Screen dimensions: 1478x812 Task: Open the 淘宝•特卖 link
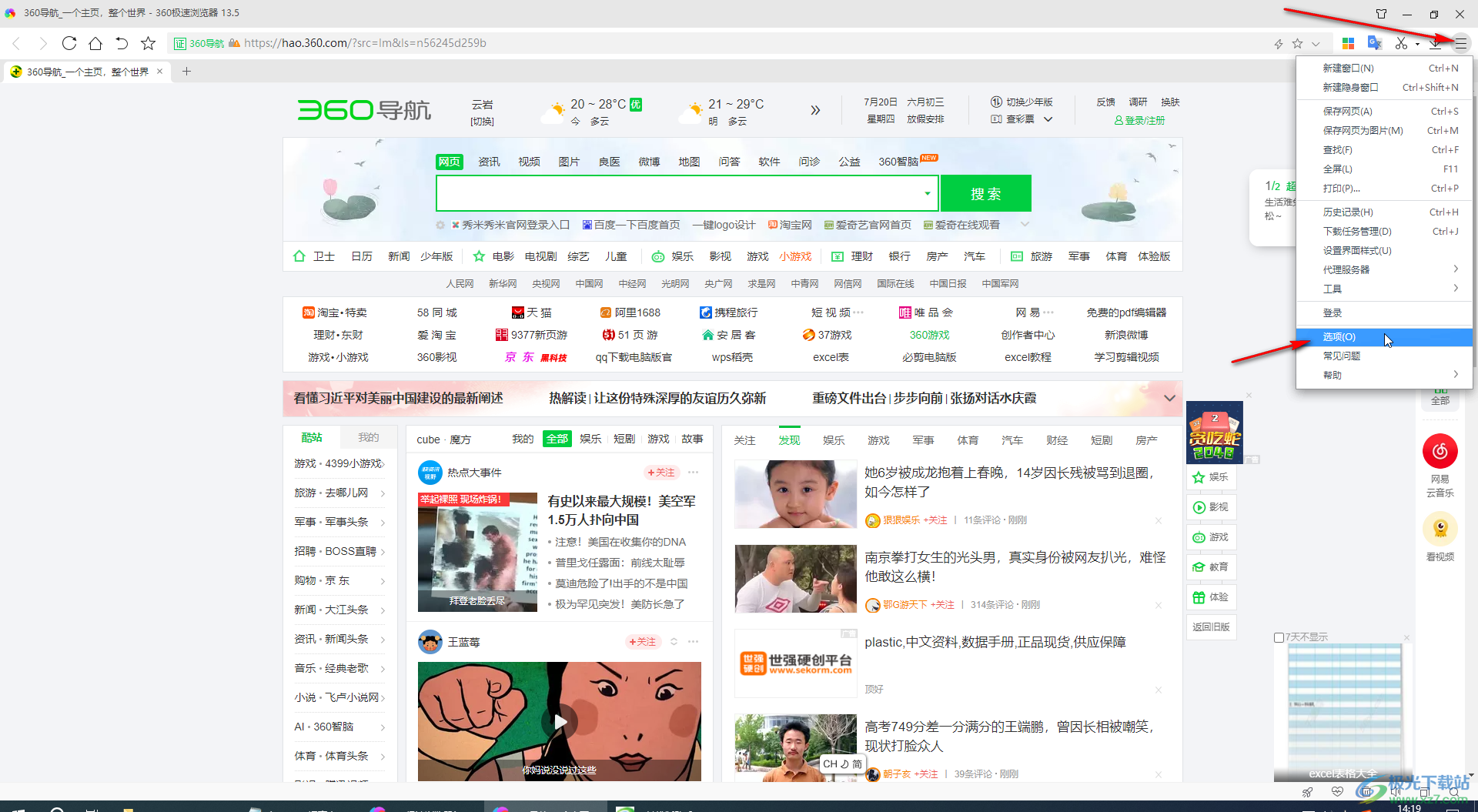[x=335, y=312]
